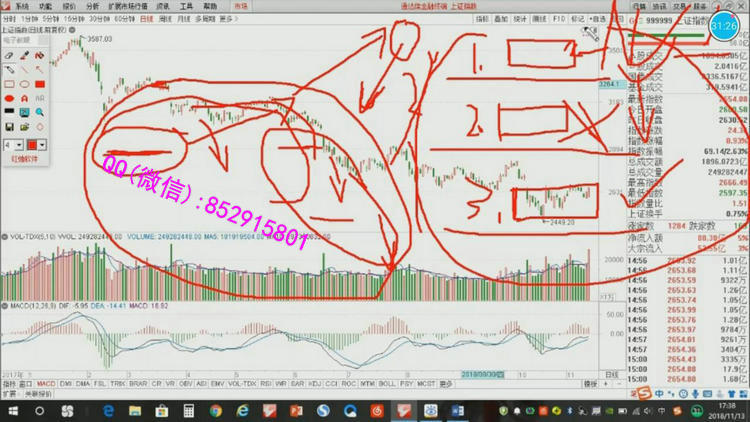Image resolution: width=750 pixels, height=422 pixels.
Task: Click the save floppy disk icon
Action: [x=9, y=127]
